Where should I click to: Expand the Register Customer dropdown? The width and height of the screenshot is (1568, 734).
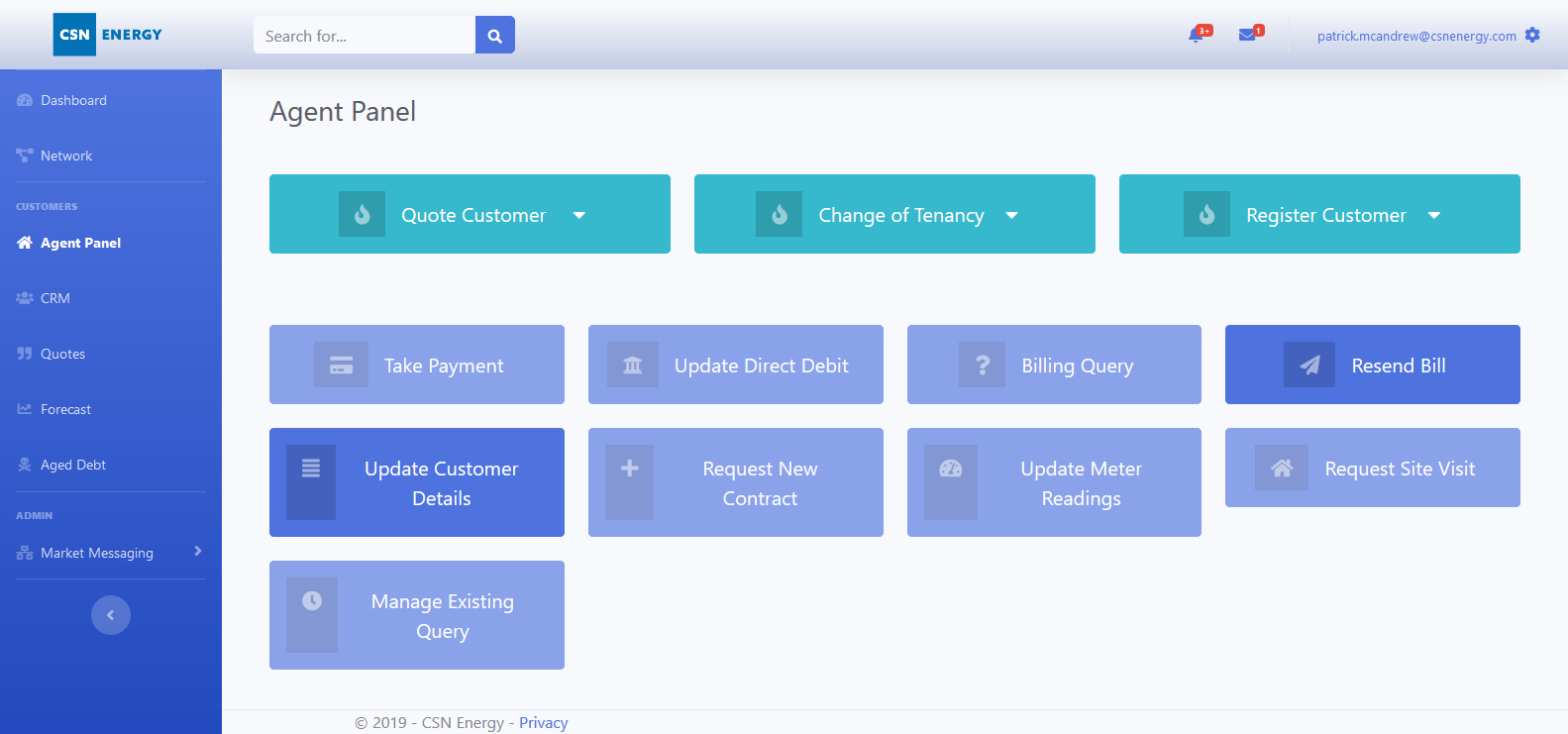click(x=1433, y=215)
